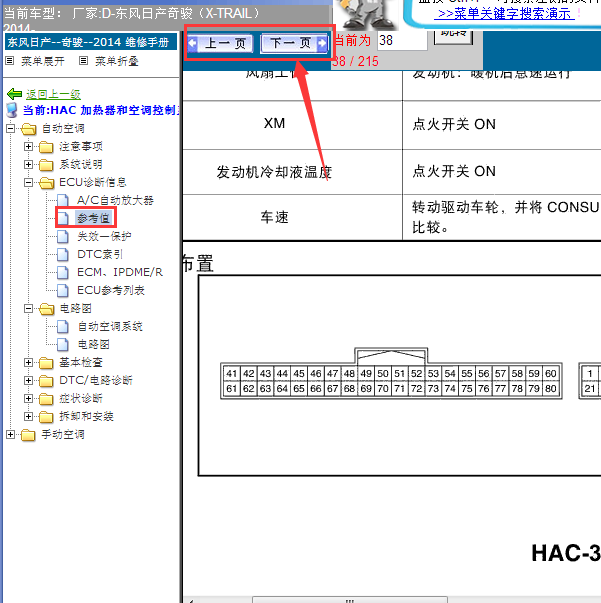Click the 症状诊断 folder icon
The width and height of the screenshot is (601, 603).
pyautogui.click(x=46, y=398)
